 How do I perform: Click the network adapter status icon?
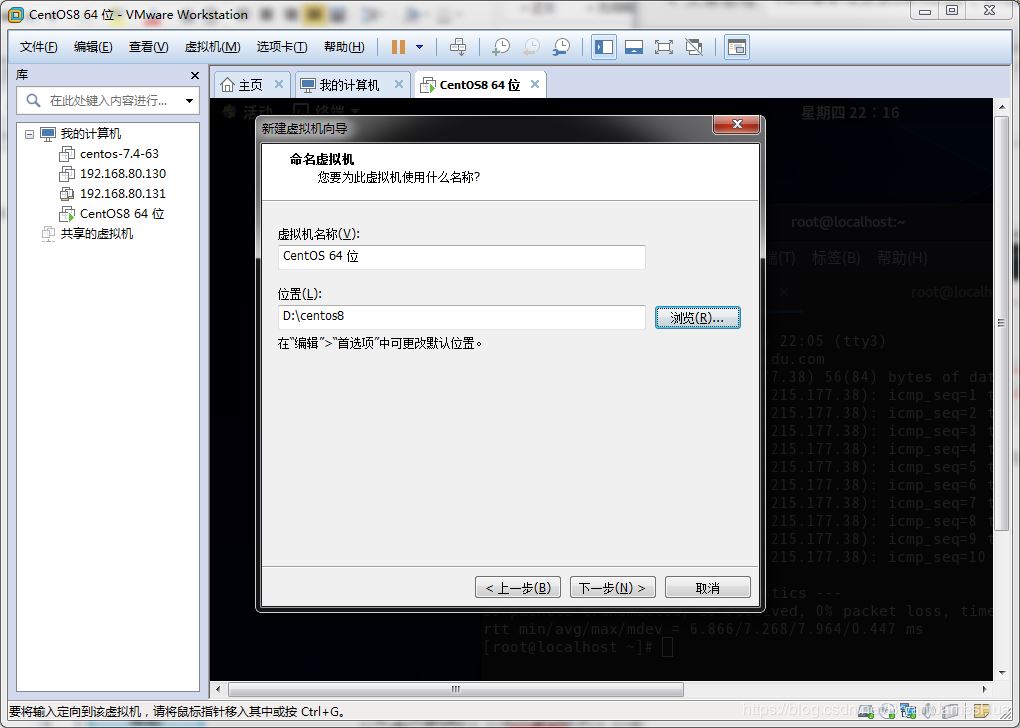point(908,711)
